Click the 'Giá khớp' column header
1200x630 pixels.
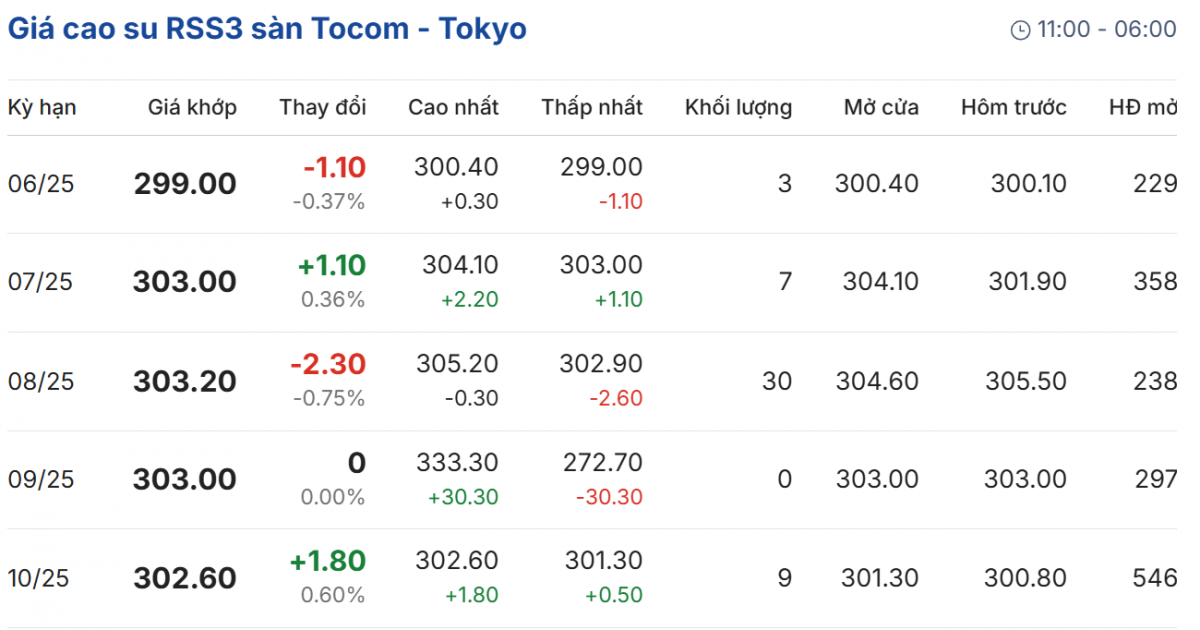point(192,108)
